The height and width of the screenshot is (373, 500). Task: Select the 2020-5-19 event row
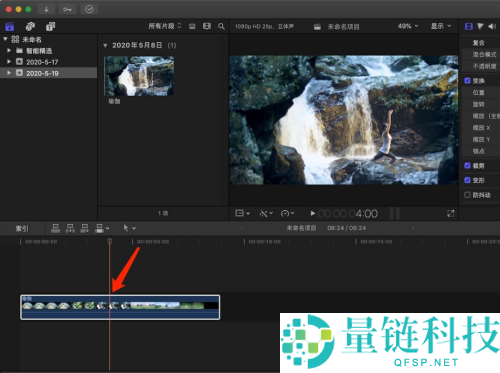tap(49, 73)
